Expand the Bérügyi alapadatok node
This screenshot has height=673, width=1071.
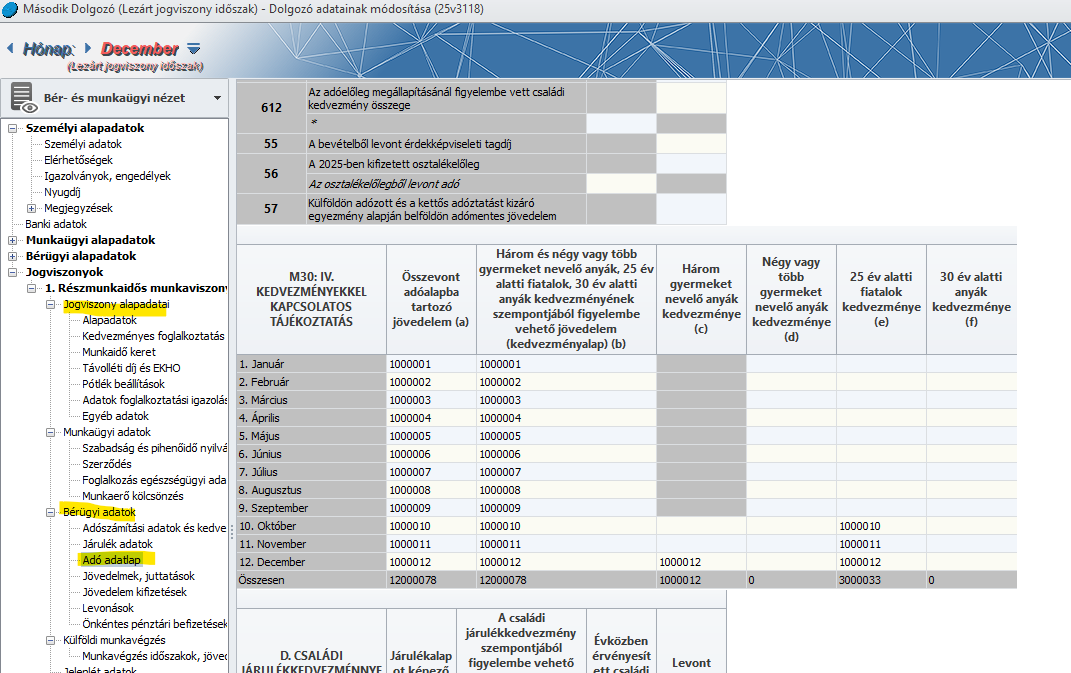coord(12,256)
